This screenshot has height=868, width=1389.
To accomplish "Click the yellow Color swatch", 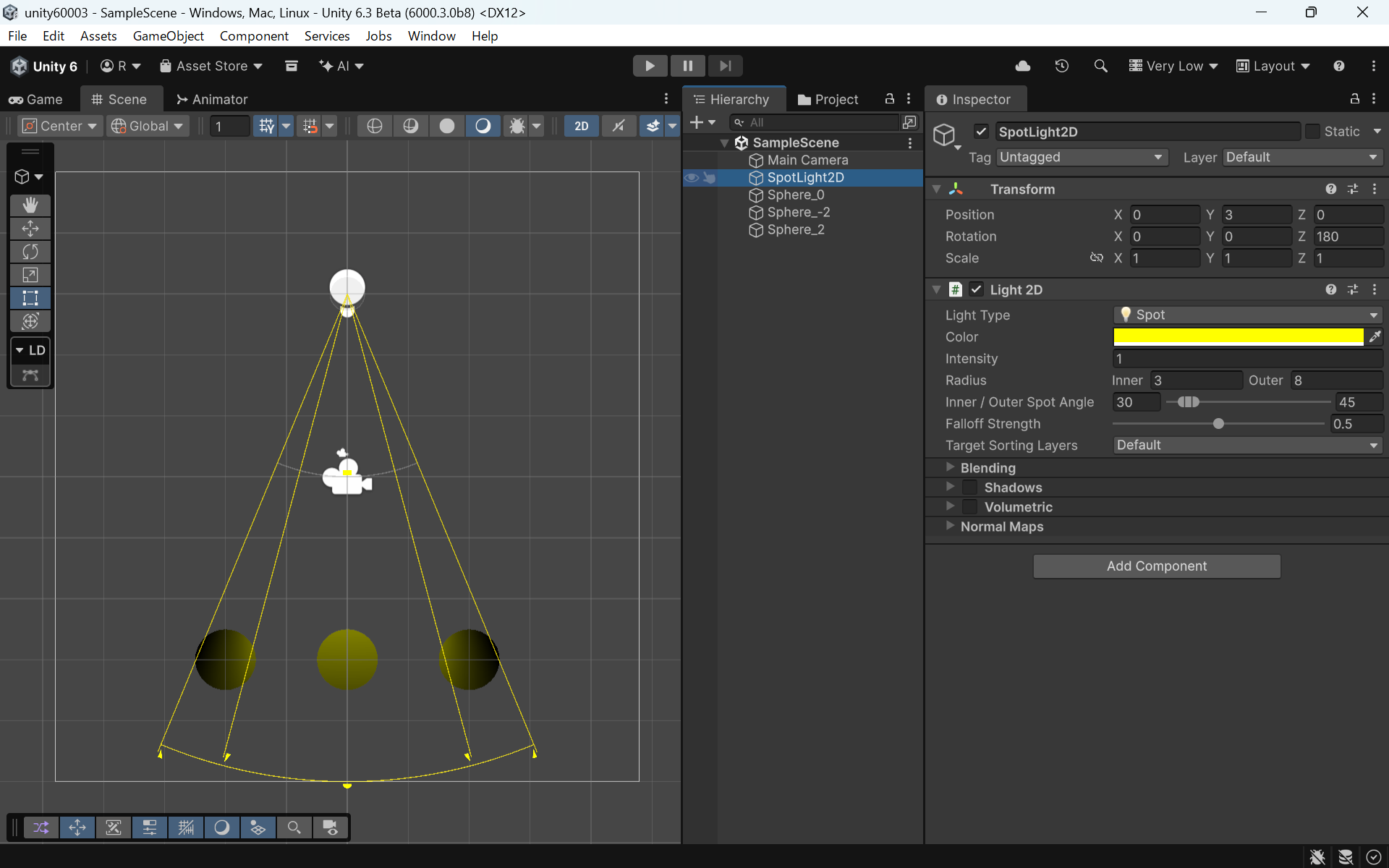I will (1237, 336).
